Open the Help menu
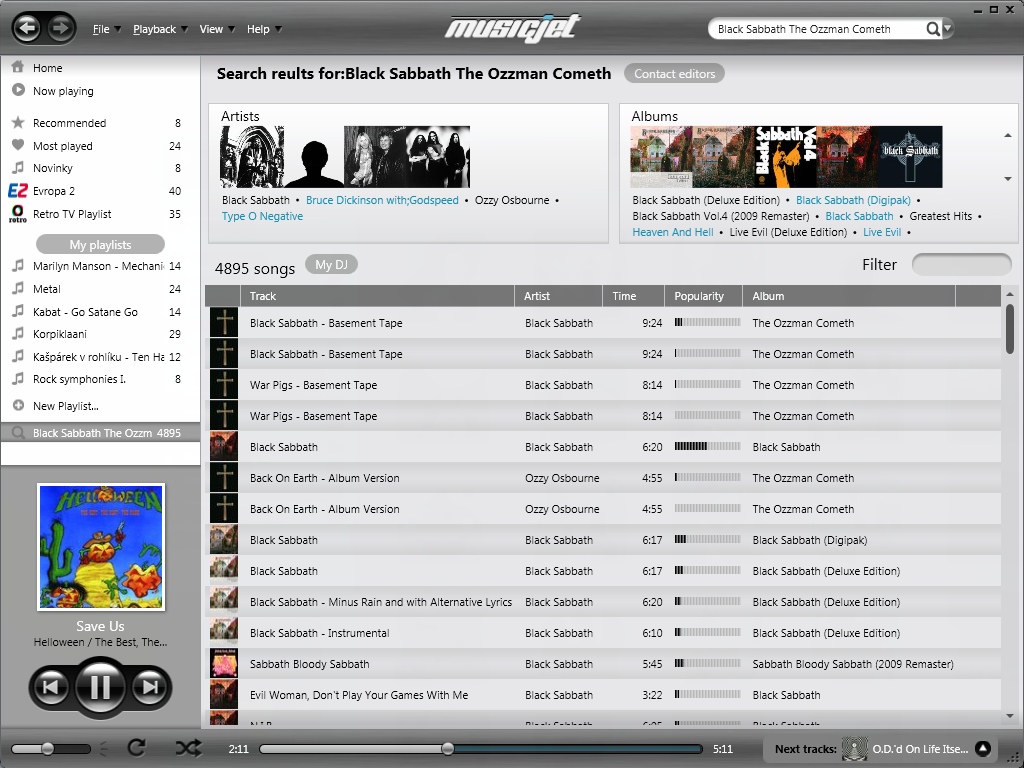Viewport: 1024px width, 768px height. [x=264, y=29]
